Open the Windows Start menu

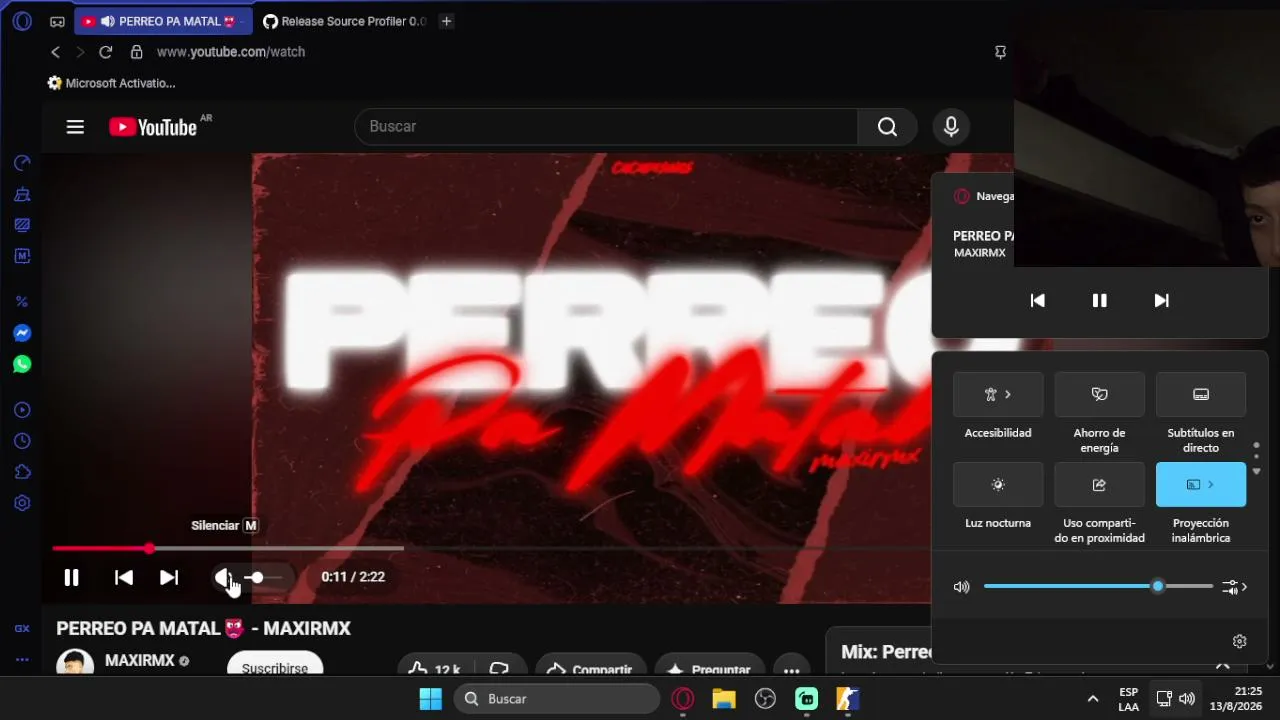coord(431,699)
